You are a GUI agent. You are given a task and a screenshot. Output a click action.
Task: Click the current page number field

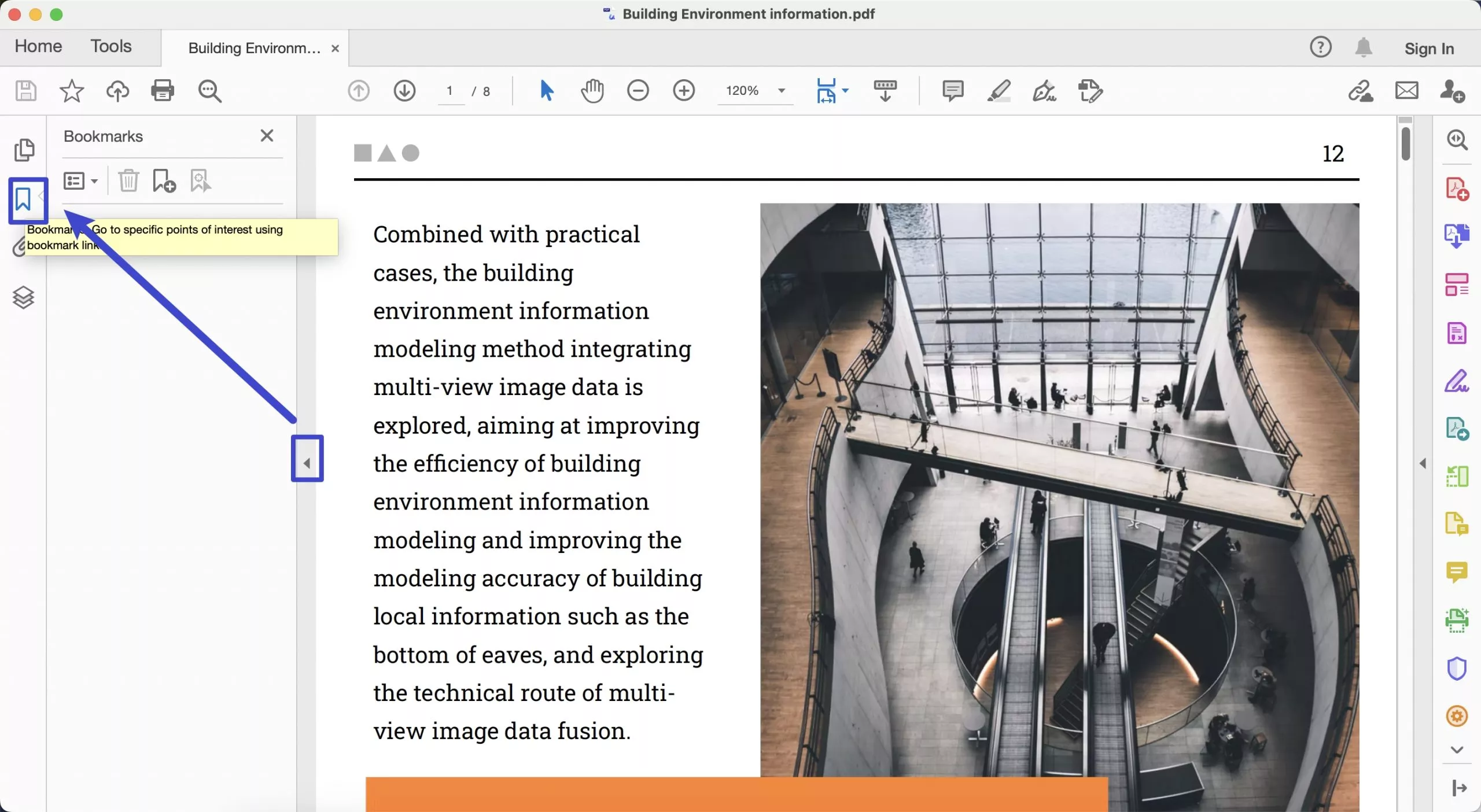point(450,91)
